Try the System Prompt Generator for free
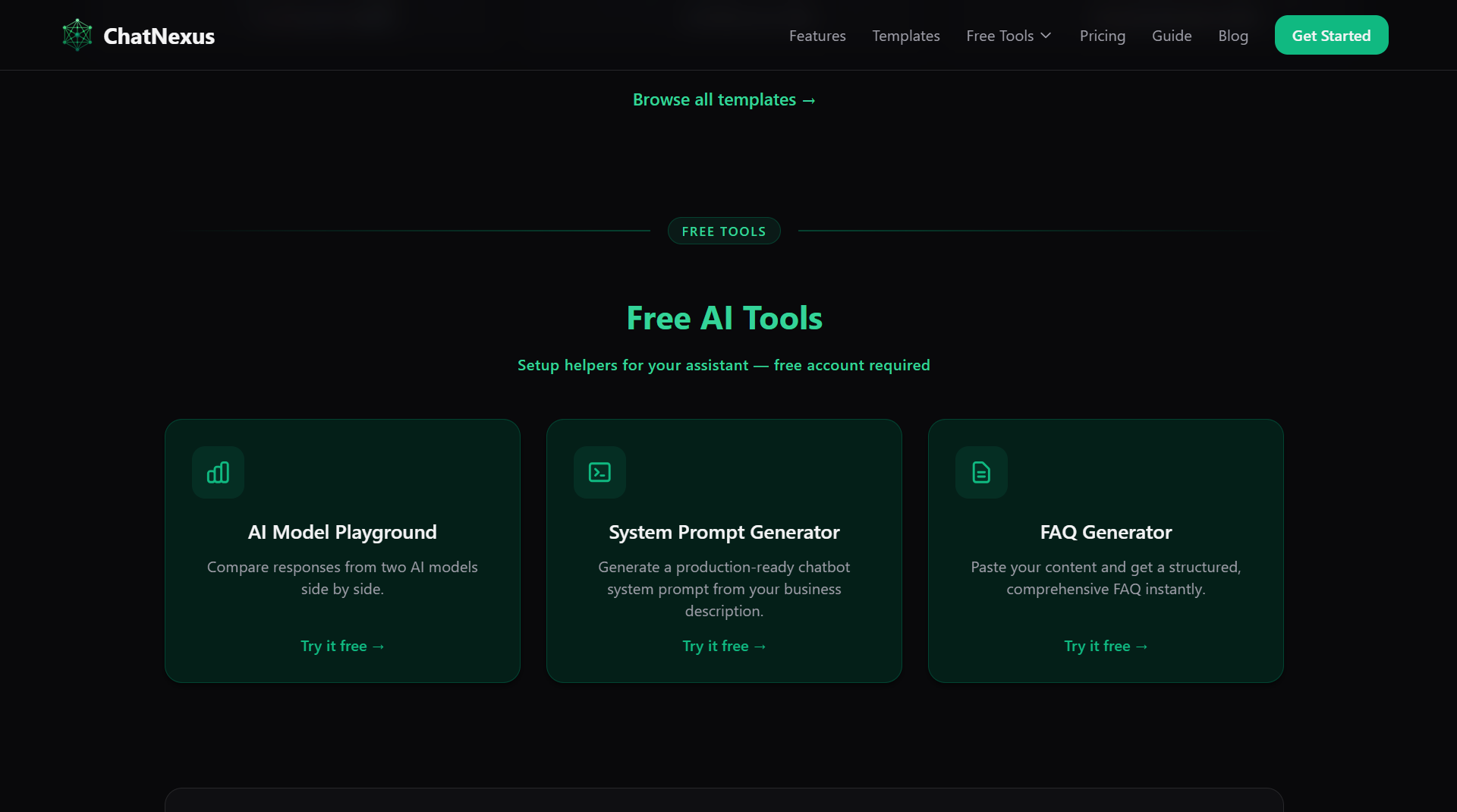The width and height of the screenshot is (1457, 812). tap(724, 646)
